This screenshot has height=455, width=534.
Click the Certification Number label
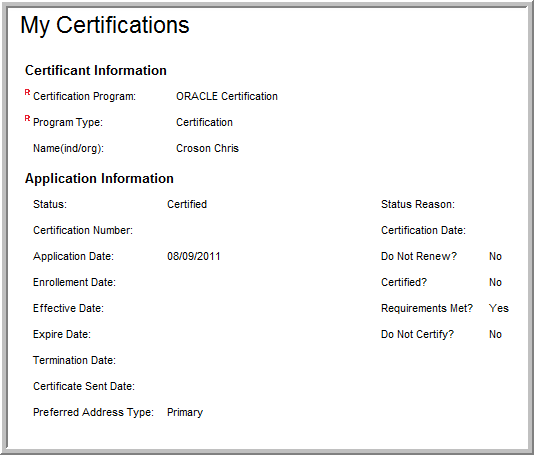(83, 230)
